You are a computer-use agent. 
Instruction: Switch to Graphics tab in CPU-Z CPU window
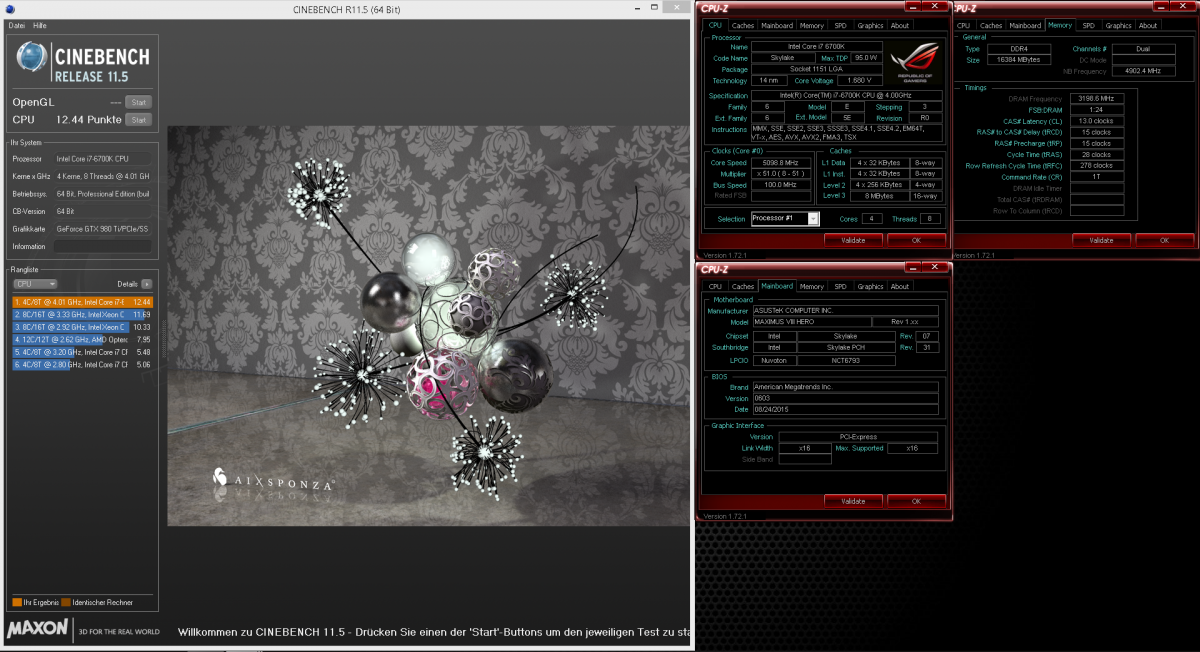click(x=870, y=25)
